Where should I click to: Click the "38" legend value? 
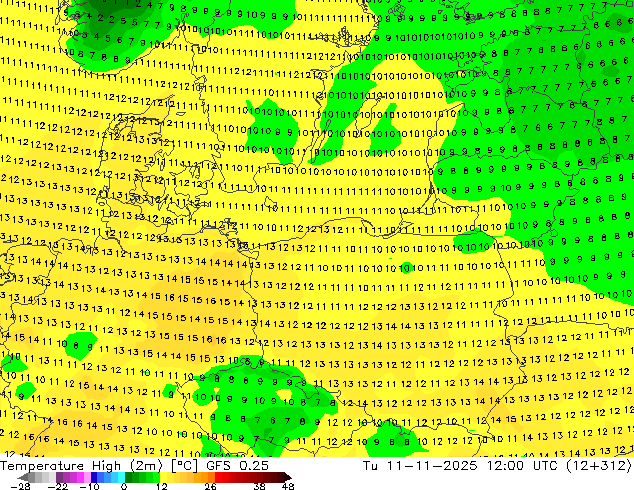pyautogui.click(x=260, y=486)
